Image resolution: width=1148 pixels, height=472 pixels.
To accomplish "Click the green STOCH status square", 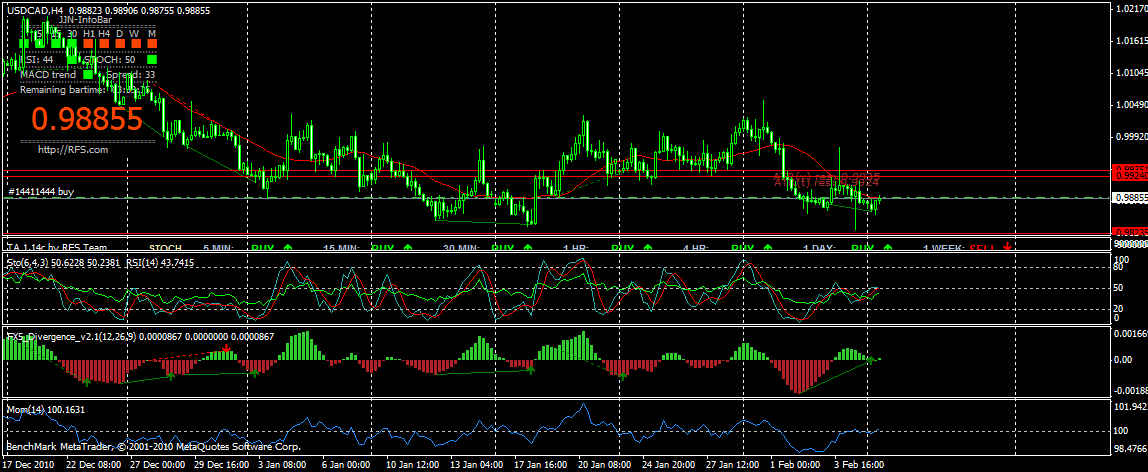I will tap(152, 59).
